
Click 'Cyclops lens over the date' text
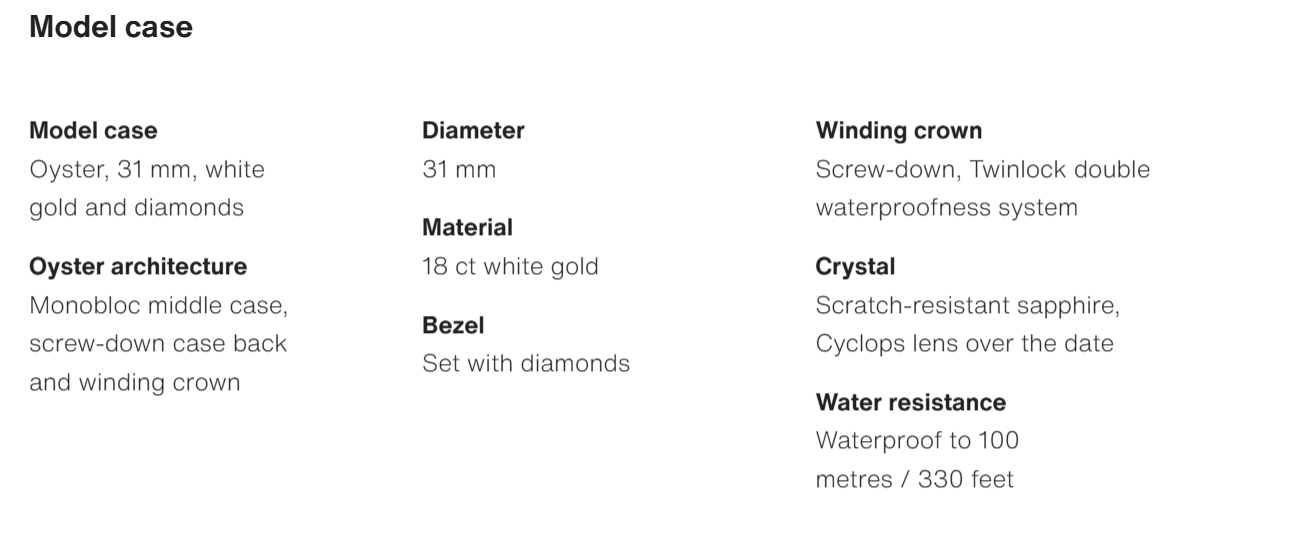point(964,343)
